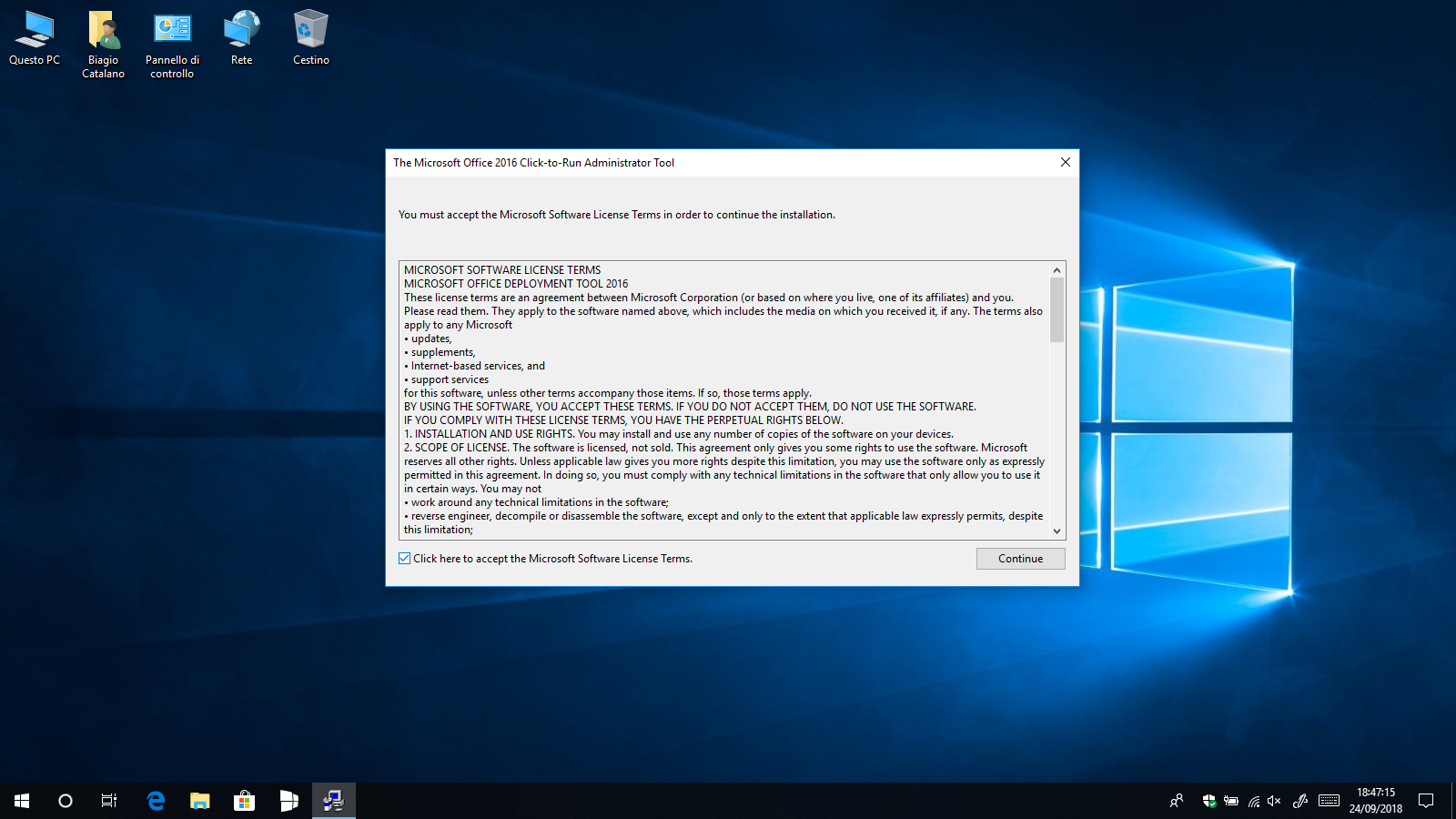The width and height of the screenshot is (1456, 819).
Task: Click the license scrollbar up arrow
Action: point(1057,270)
